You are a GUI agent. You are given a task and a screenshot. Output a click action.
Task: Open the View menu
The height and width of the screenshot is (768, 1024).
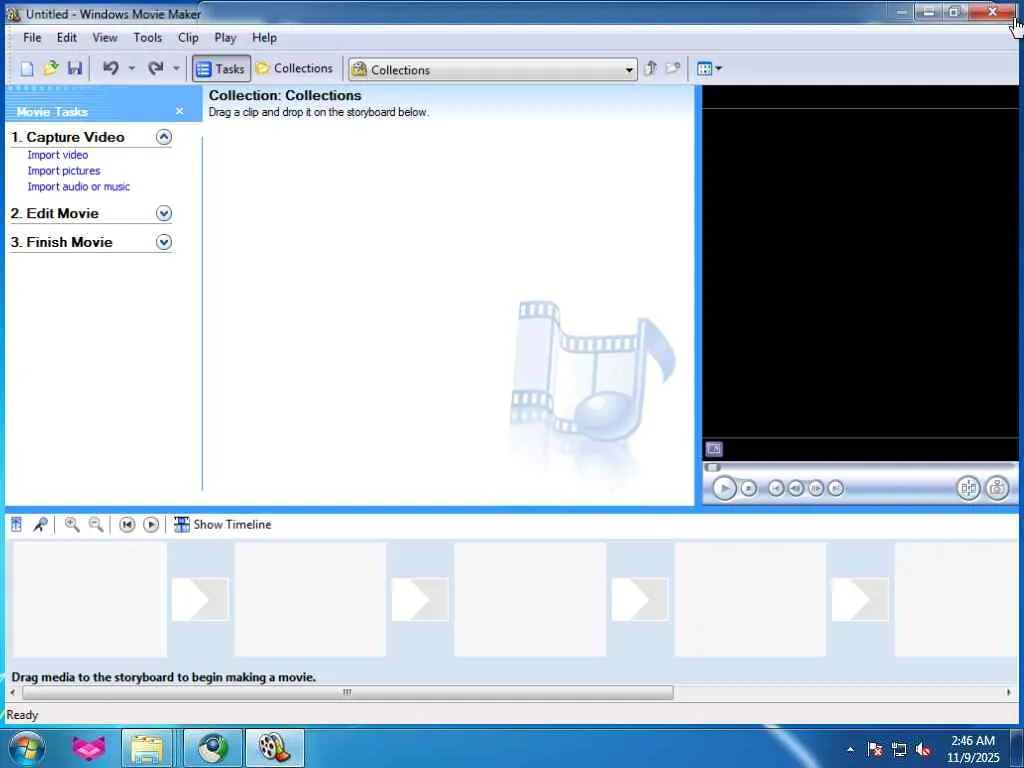104,38
